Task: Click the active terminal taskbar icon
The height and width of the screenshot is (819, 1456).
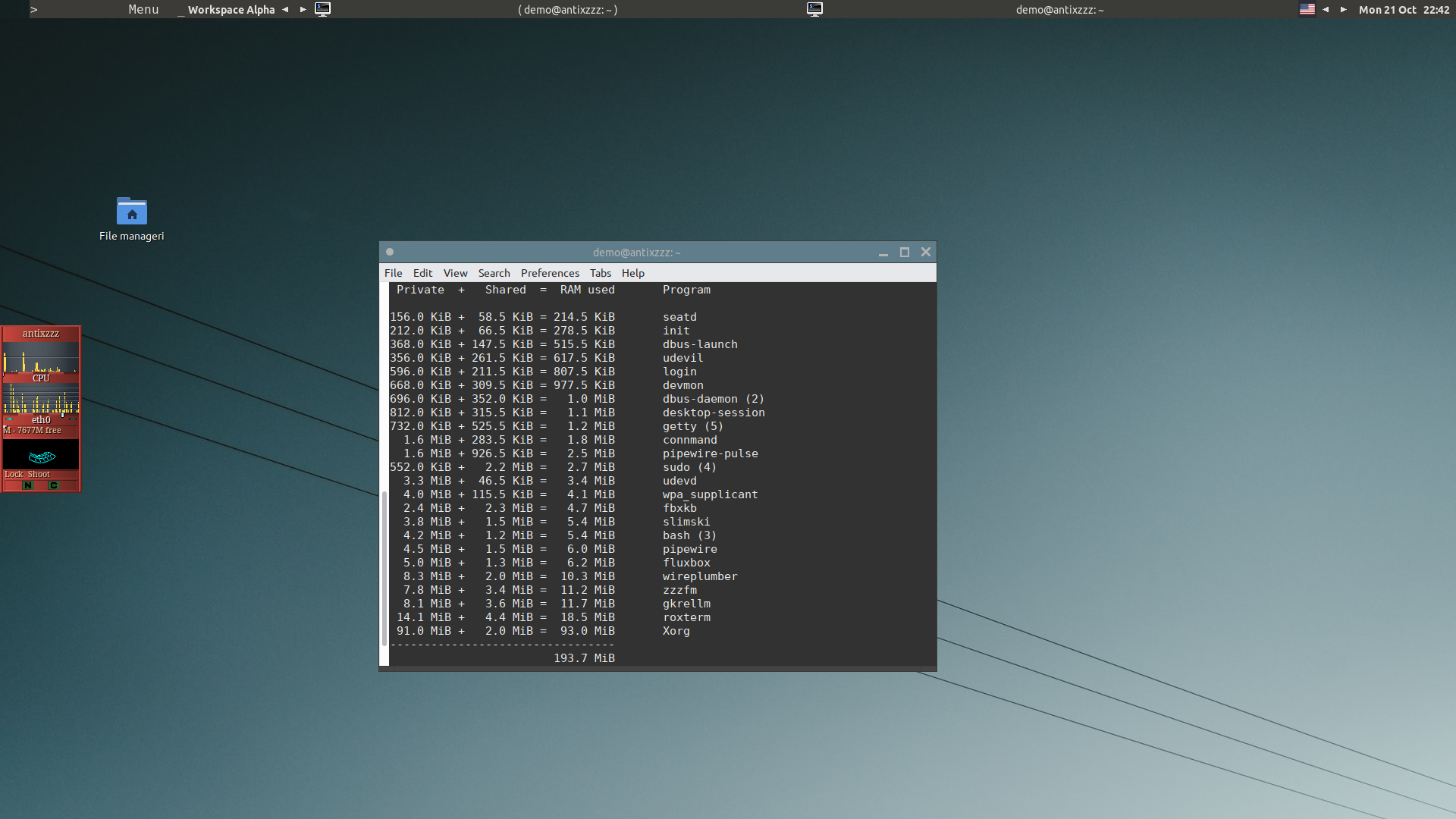Action: 814,9
